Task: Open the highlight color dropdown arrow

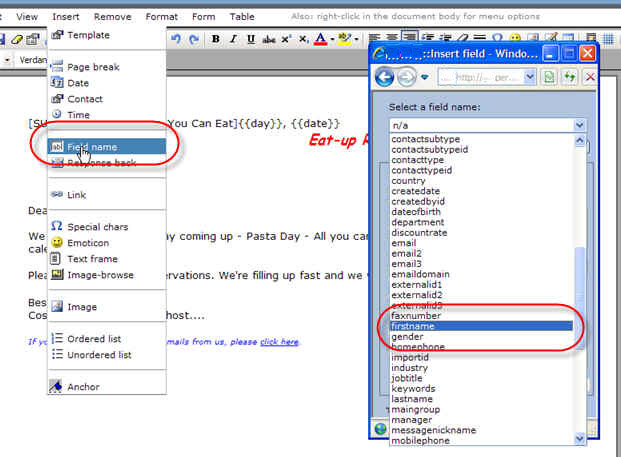Action: pyautogui.click(x=356, y=39)
